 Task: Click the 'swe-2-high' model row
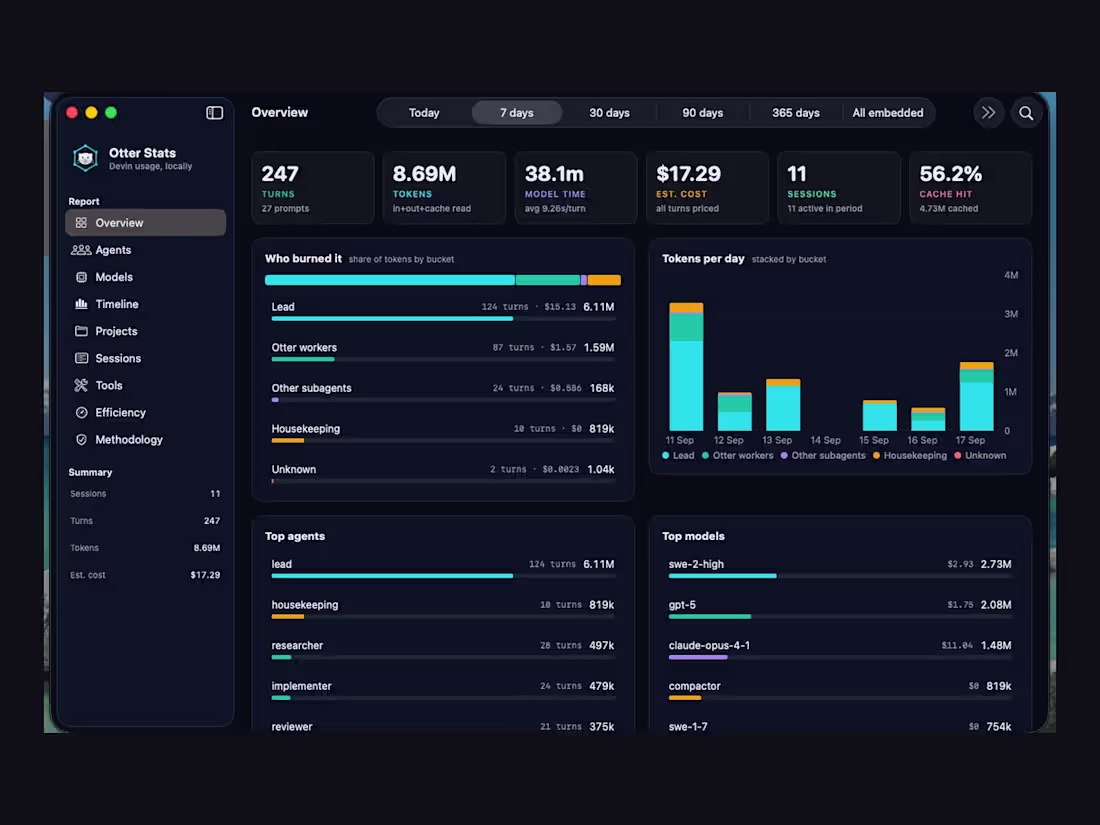point(840,568)
